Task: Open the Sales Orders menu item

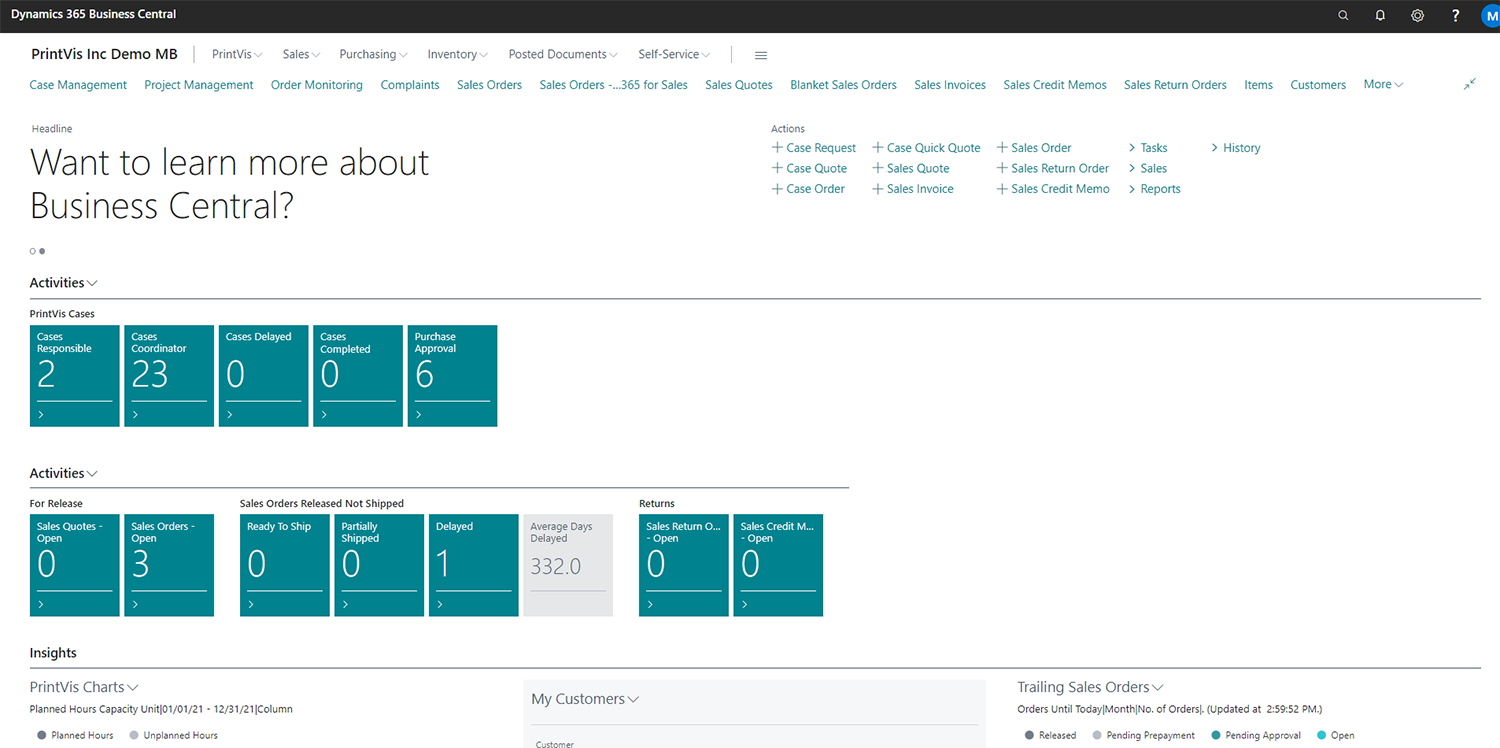Action: [489, 85]
